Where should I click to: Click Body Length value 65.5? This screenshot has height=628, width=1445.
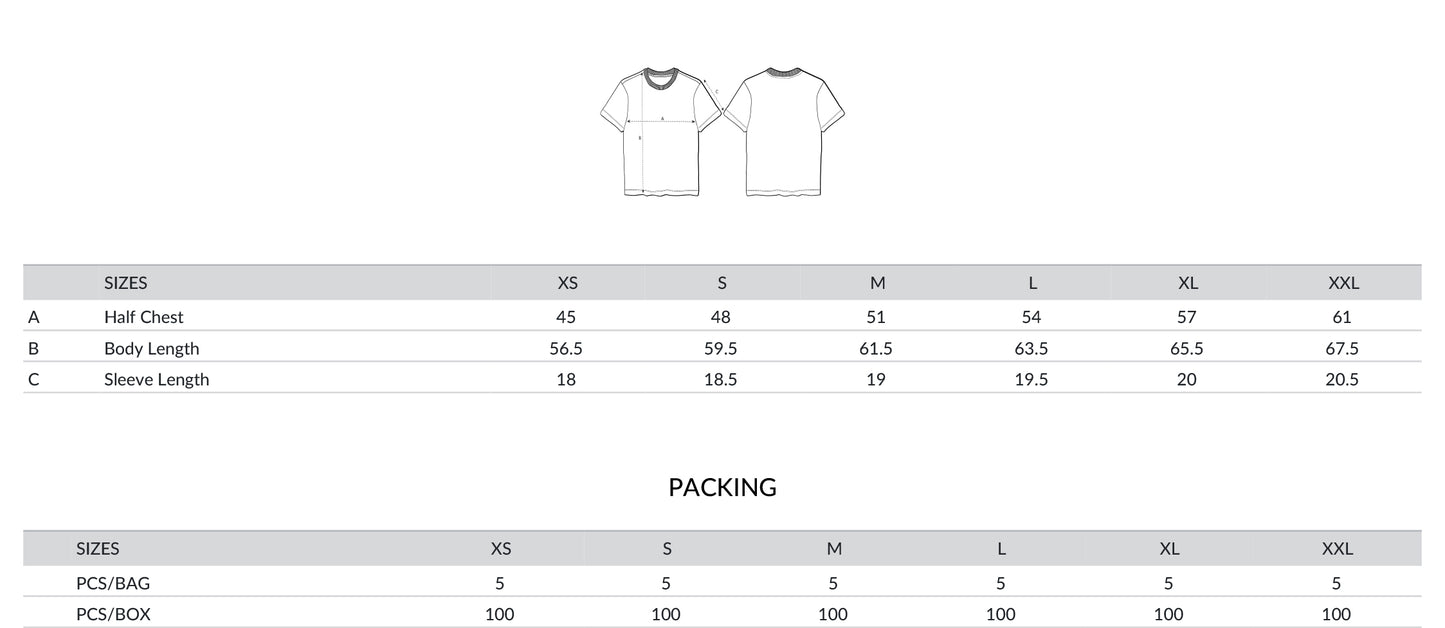tap(1187, 349)
